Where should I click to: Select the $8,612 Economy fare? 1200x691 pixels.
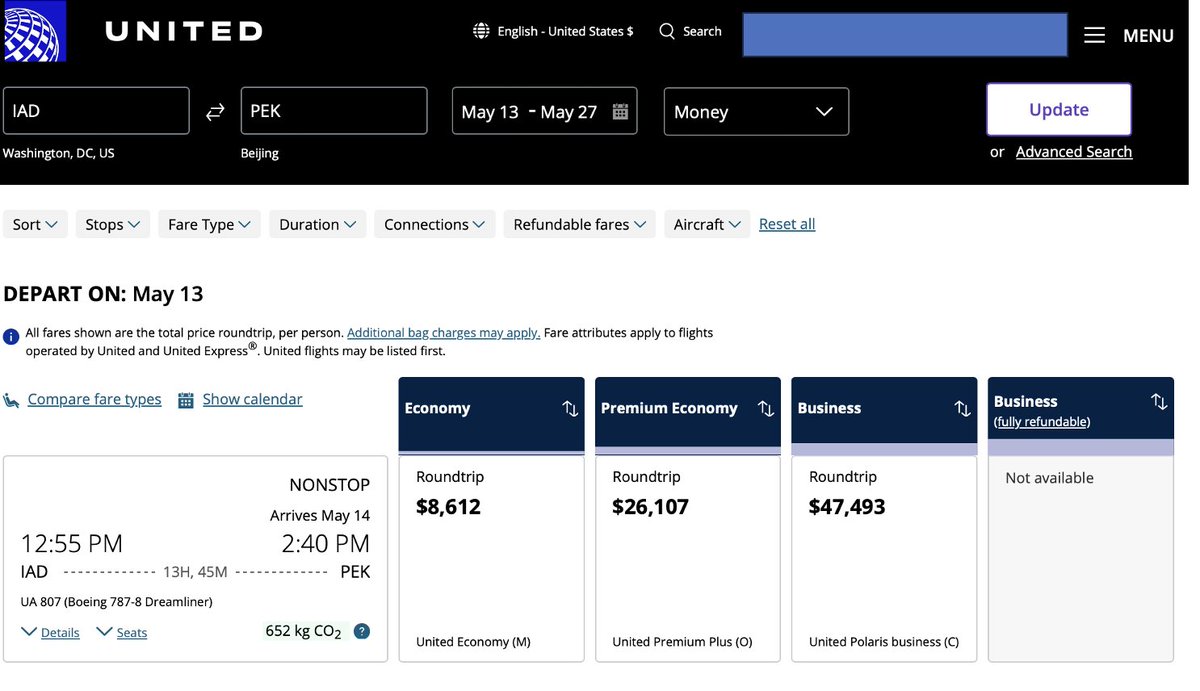point(491,559)
